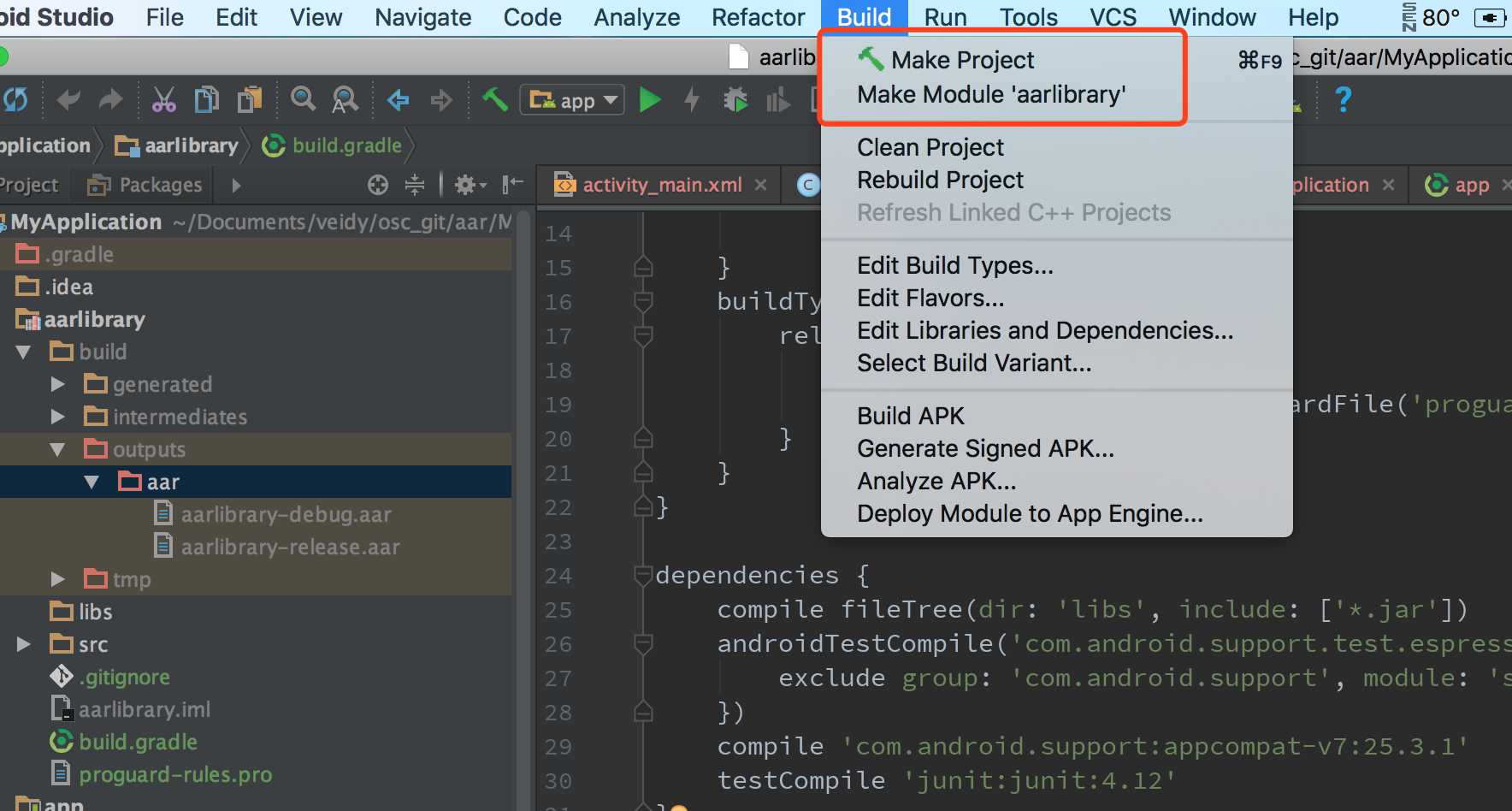This screenshot has height=811, width=1512.
Task: Click the Forward navigation arrow
Action: point(440,100)
